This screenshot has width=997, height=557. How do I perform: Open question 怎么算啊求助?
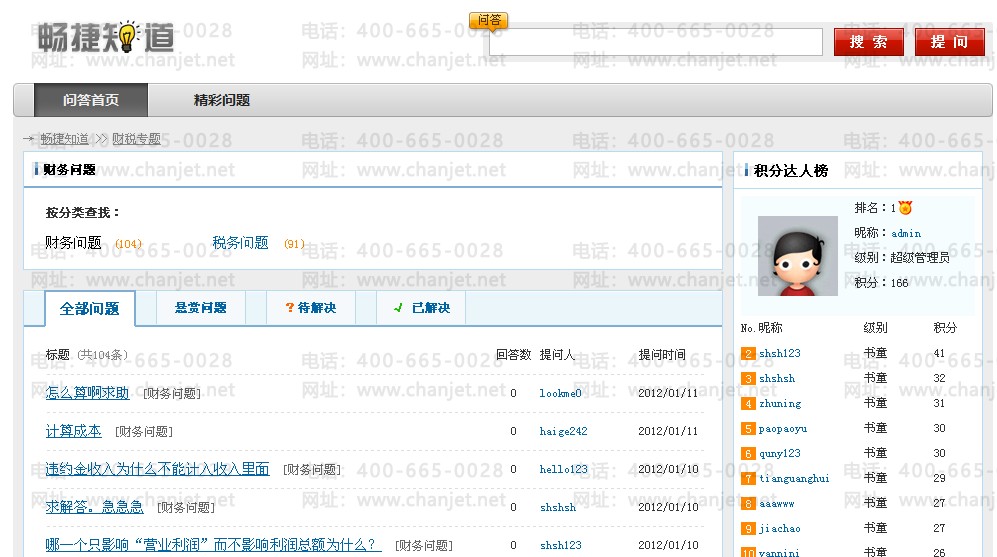(87, 393)
